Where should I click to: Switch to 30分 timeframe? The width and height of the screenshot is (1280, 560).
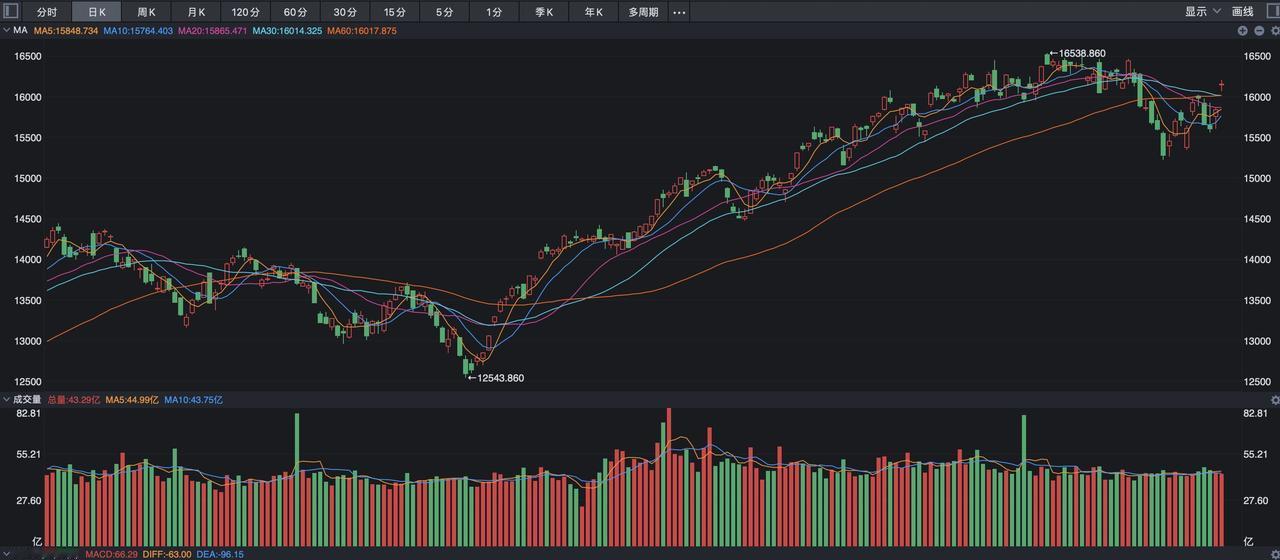coord(345,12)
